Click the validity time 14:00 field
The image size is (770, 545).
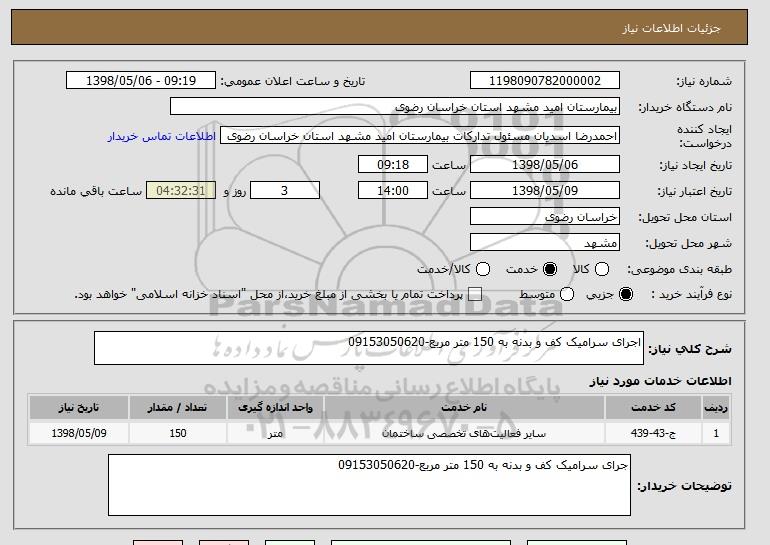pos(393,191)
